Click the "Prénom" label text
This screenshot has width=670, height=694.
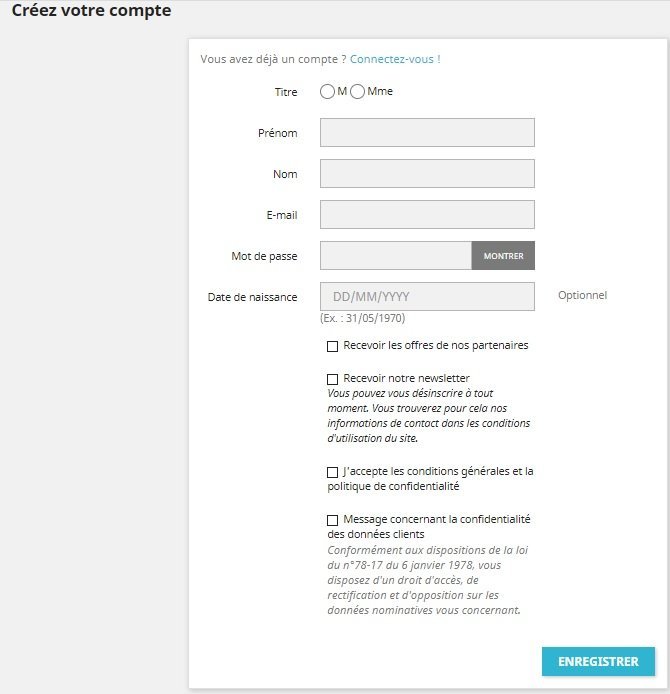tap(277, 133)
